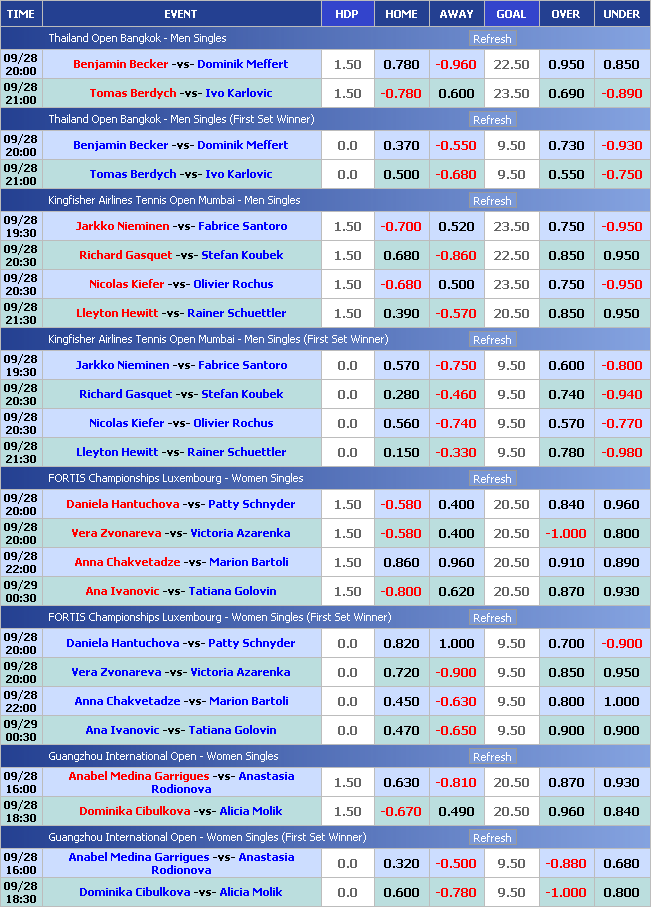651x907 pixels.
Task: Refresh Guangzhou Women Singles First Set Winner section
Action: (491, 838)
